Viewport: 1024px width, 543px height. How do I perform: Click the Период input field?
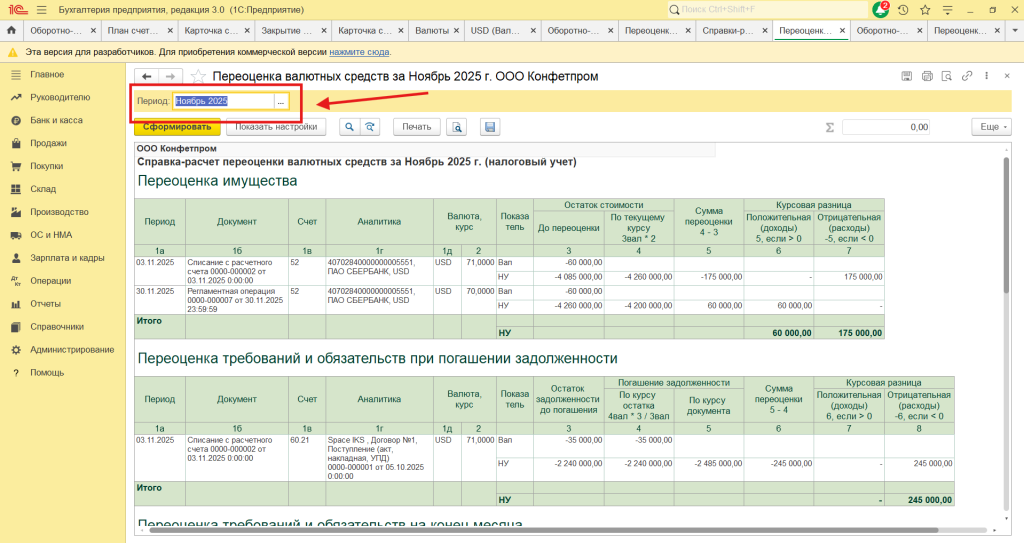(x=223, y=101)
